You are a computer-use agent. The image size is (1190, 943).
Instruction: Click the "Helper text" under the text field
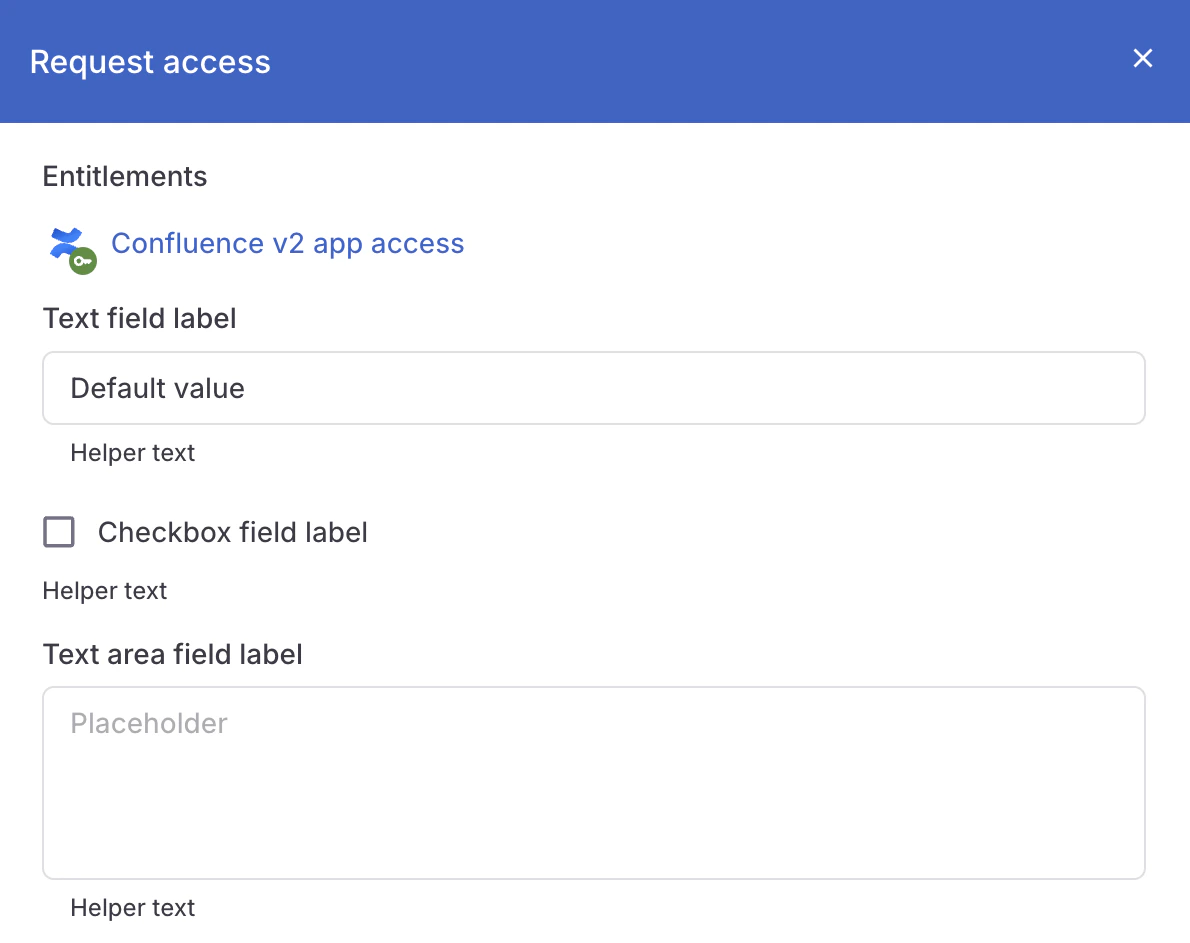133,452
